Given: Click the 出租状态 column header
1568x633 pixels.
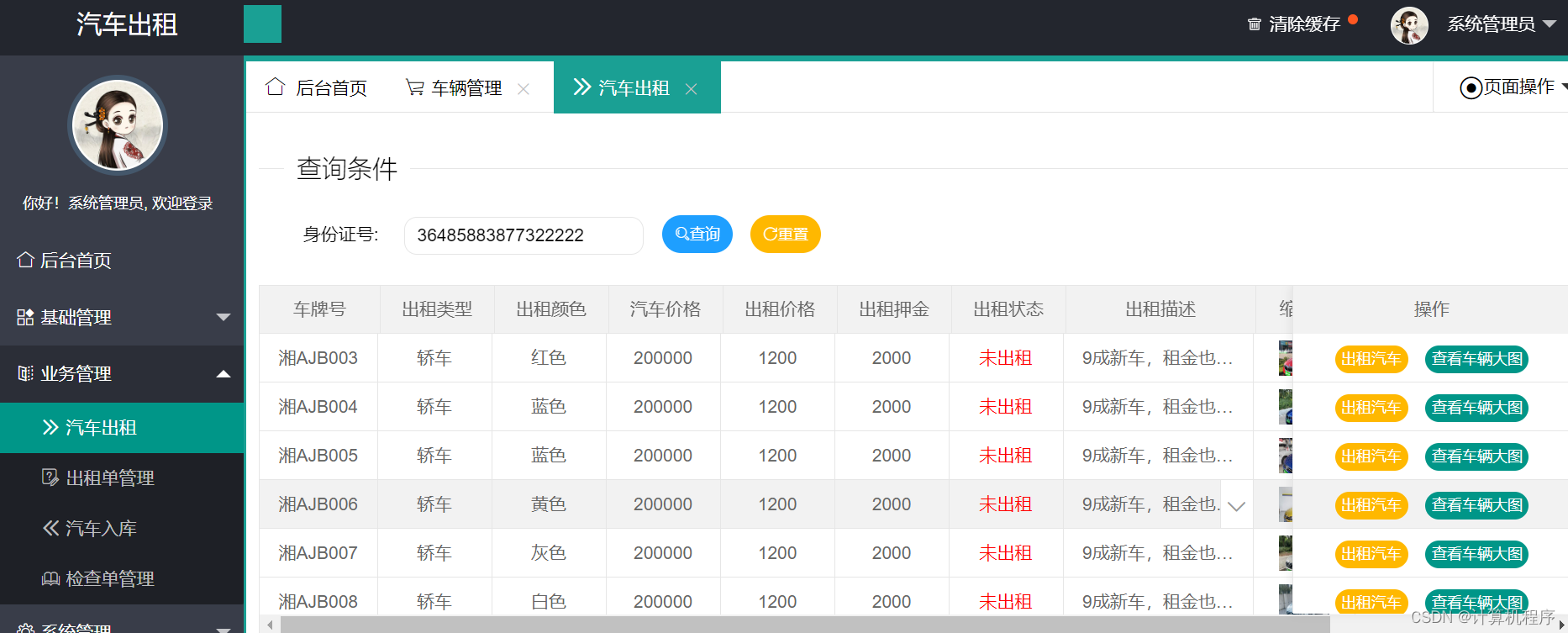Looking at the screenshot, I should click(x=1008, y=309).
